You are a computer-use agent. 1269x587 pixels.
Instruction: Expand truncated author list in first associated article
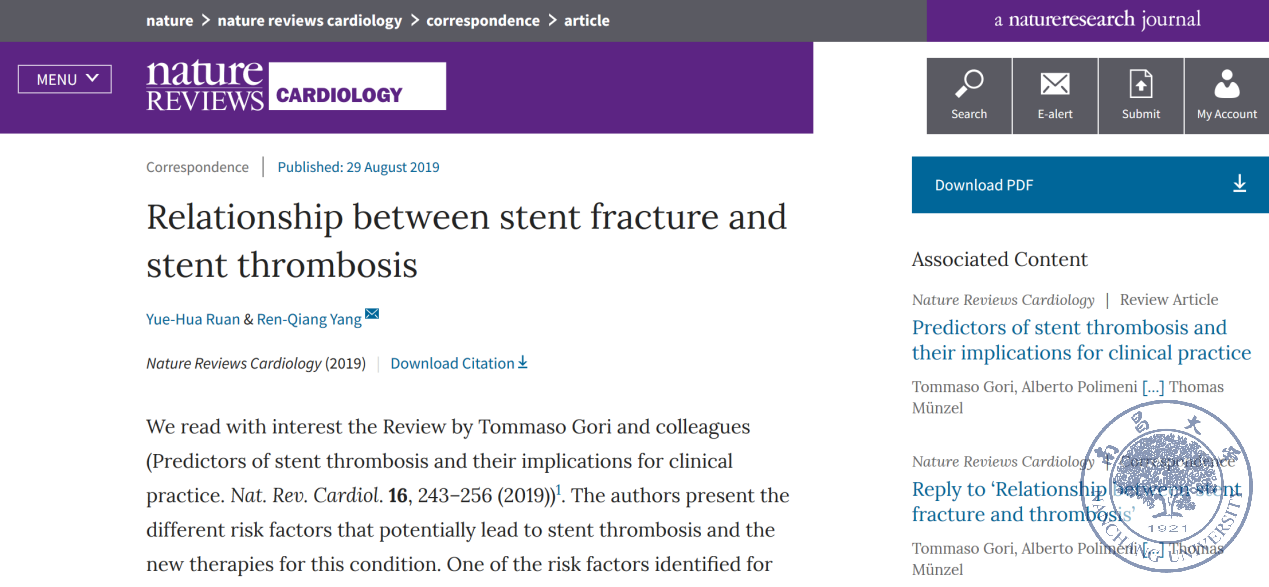pyautogui.click(x=1153, y=387)
